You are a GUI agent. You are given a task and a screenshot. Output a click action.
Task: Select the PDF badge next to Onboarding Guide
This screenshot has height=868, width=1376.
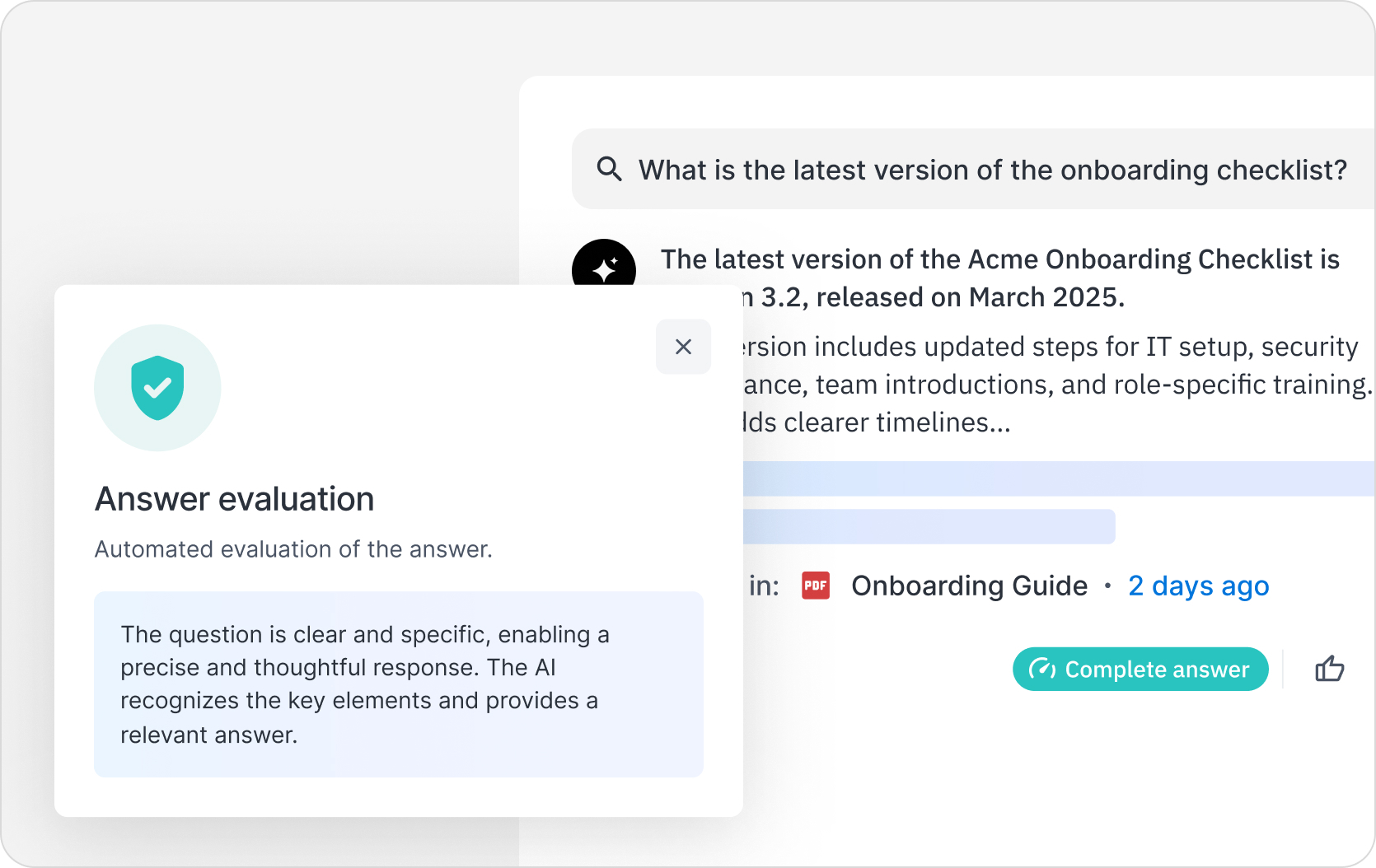coord(815,586)
